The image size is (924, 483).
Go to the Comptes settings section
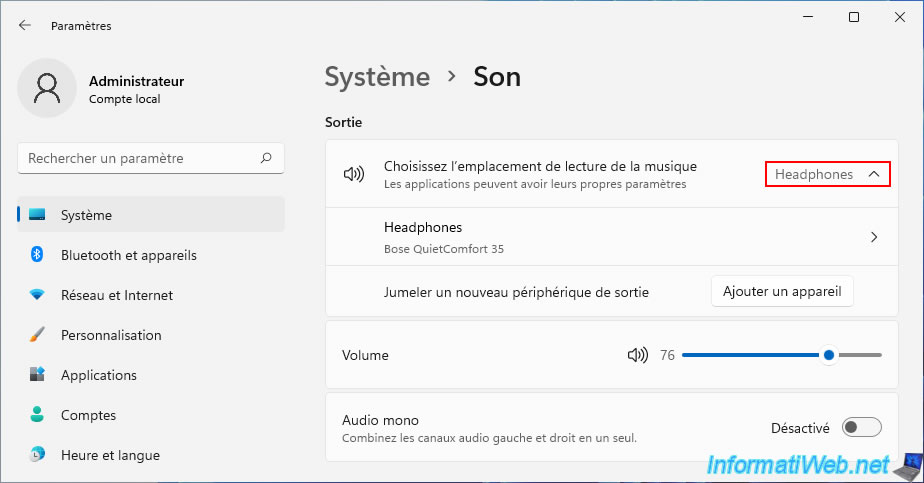click(x=88, y=415)
